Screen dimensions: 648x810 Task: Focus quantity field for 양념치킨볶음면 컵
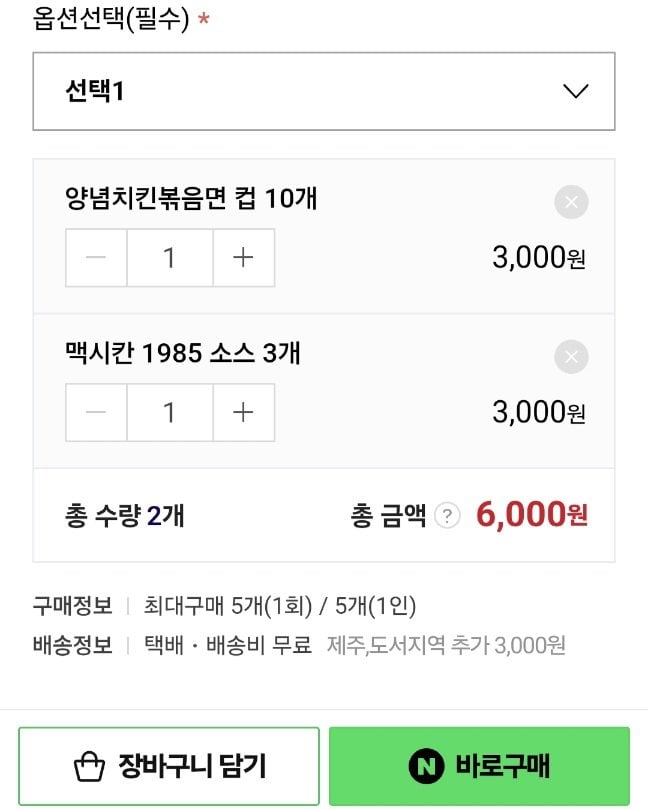pyautogui.click(x=170, y=258)
